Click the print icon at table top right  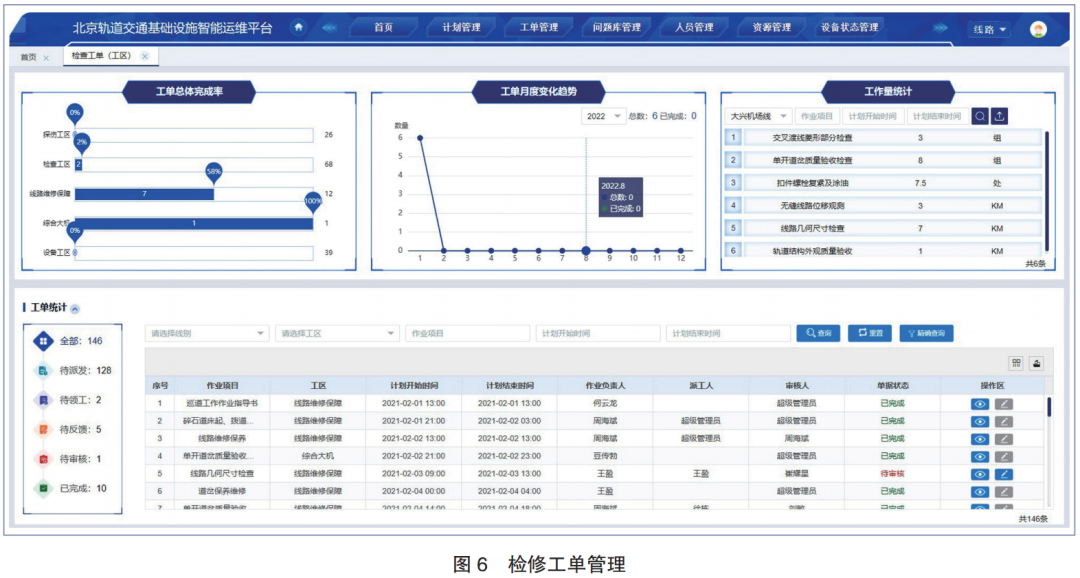pos(1036,361)
